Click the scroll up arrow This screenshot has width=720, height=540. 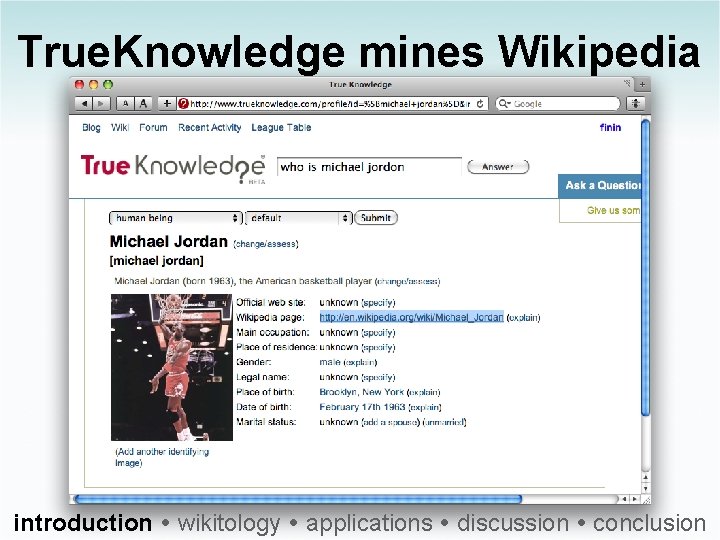(x=646, y=478)
